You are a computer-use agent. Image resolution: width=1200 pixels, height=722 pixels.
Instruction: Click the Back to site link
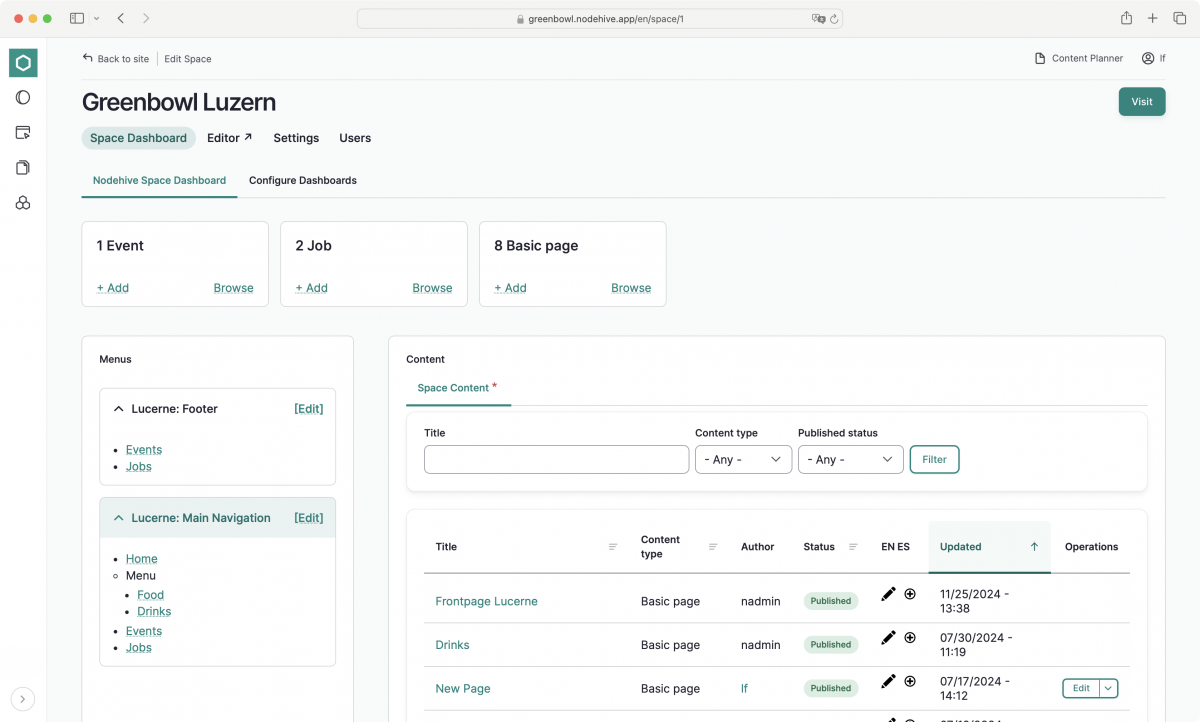116,59
